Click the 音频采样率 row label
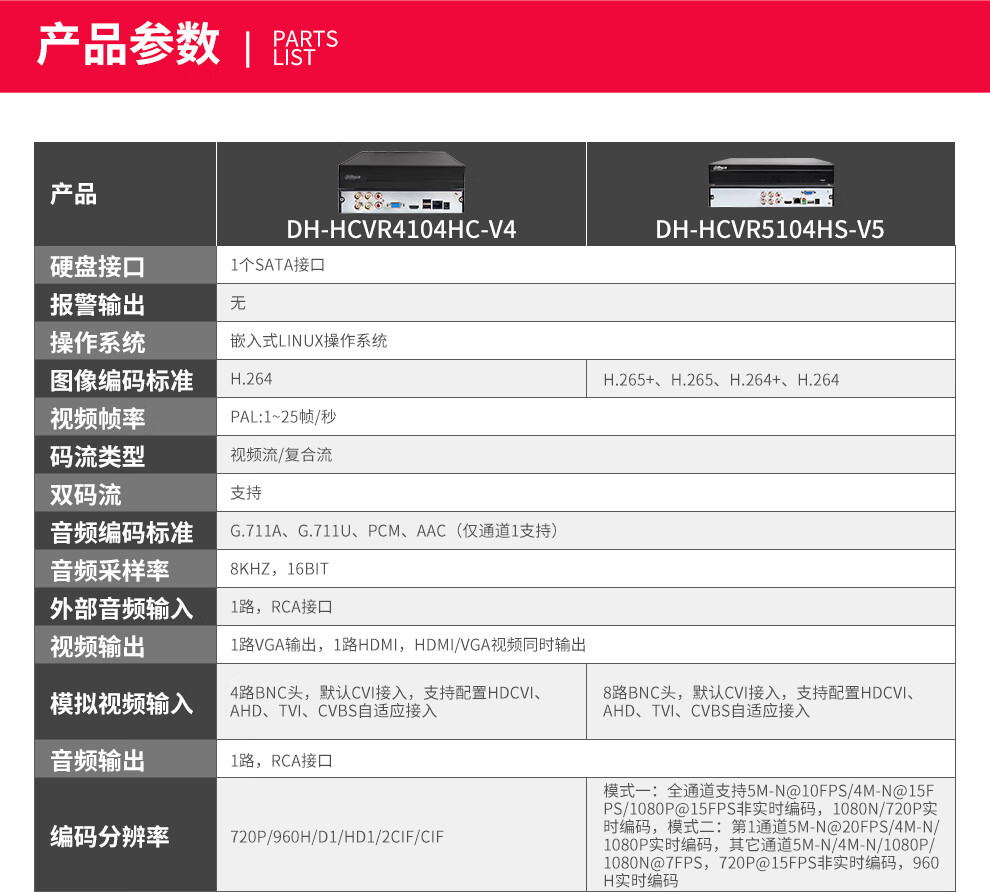Image resolution: width=990 pixels, height=892 pixels. tap(110, 570)
